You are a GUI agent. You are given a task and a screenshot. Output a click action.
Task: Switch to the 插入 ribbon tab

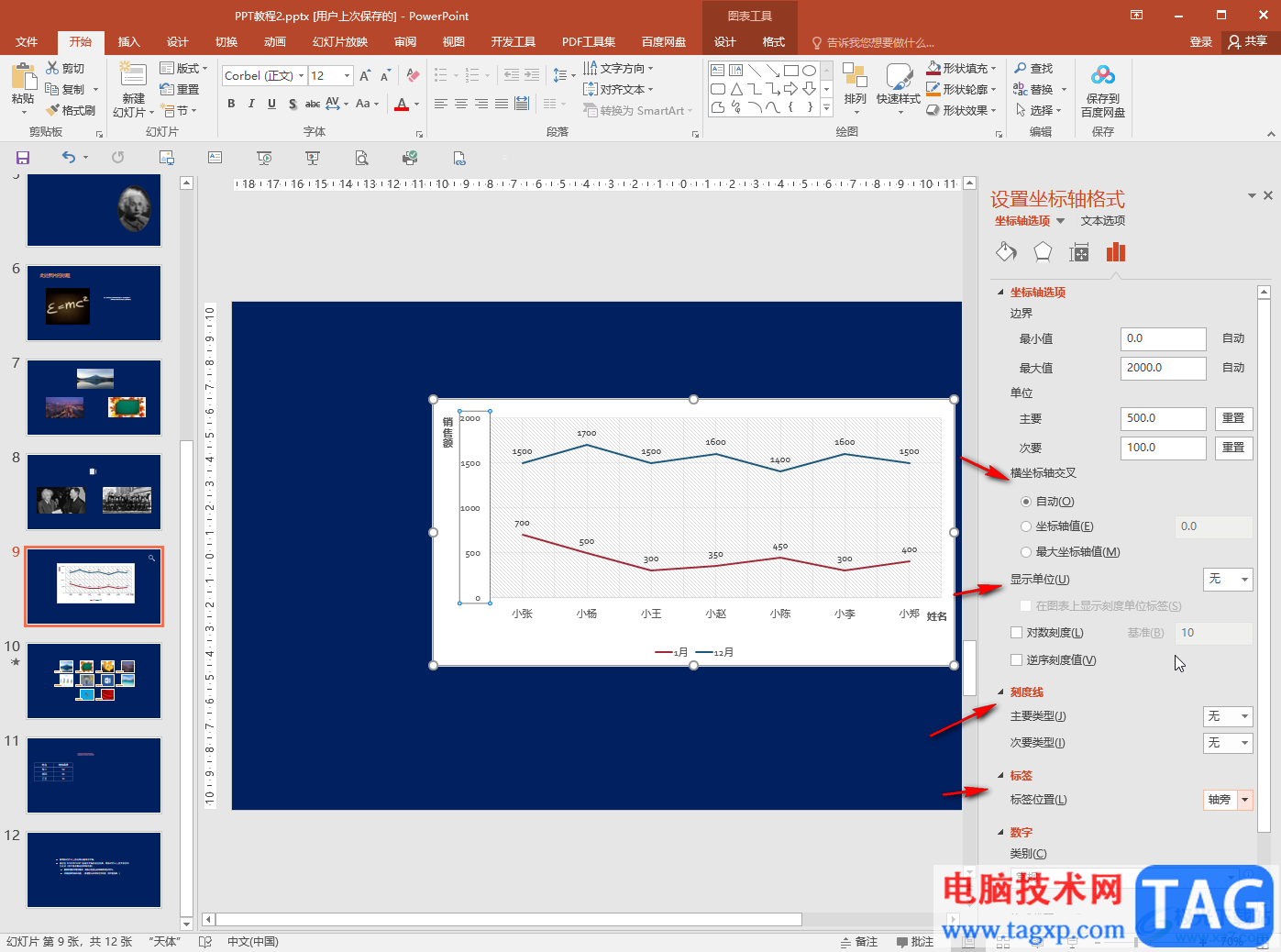[x=129, y=42]
